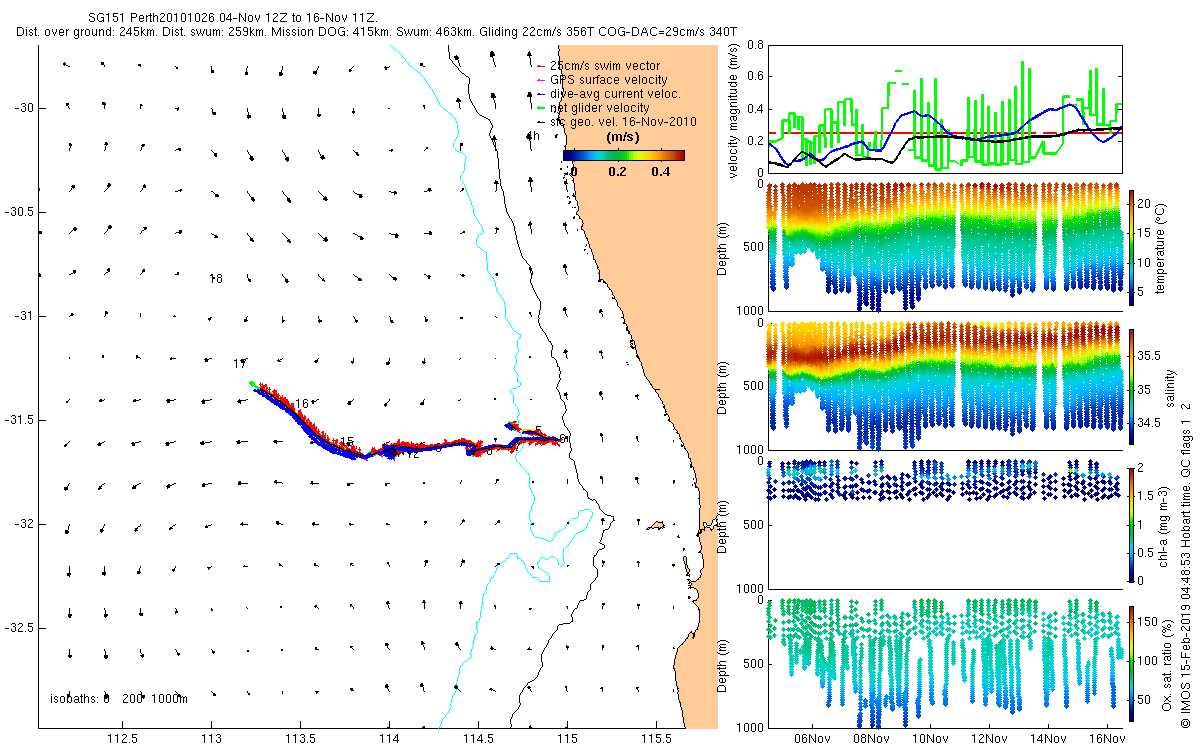Click the 06Nov tick on time axis
Image resolution: width=1200 pixels, height=750 pixels.
click(811, 738)
